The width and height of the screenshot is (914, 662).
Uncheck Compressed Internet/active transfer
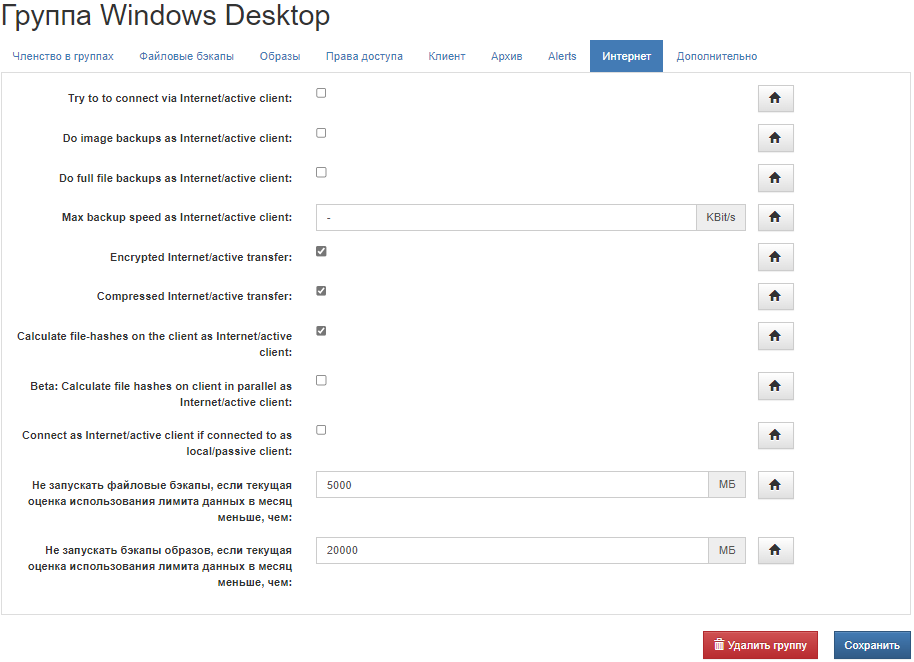click(321, 291)
